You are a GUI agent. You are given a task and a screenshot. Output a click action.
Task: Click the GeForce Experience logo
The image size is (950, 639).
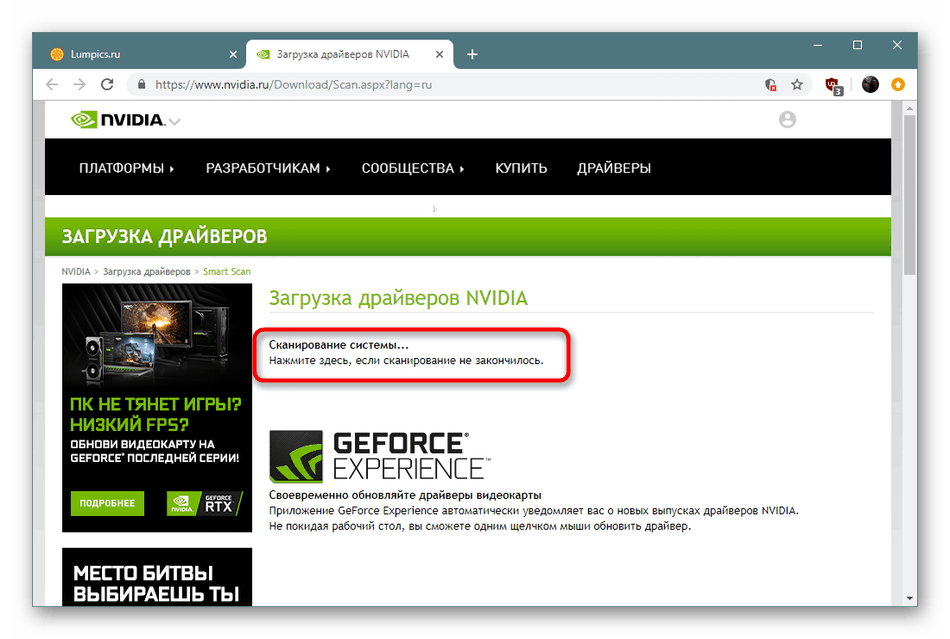coord(380,457)
